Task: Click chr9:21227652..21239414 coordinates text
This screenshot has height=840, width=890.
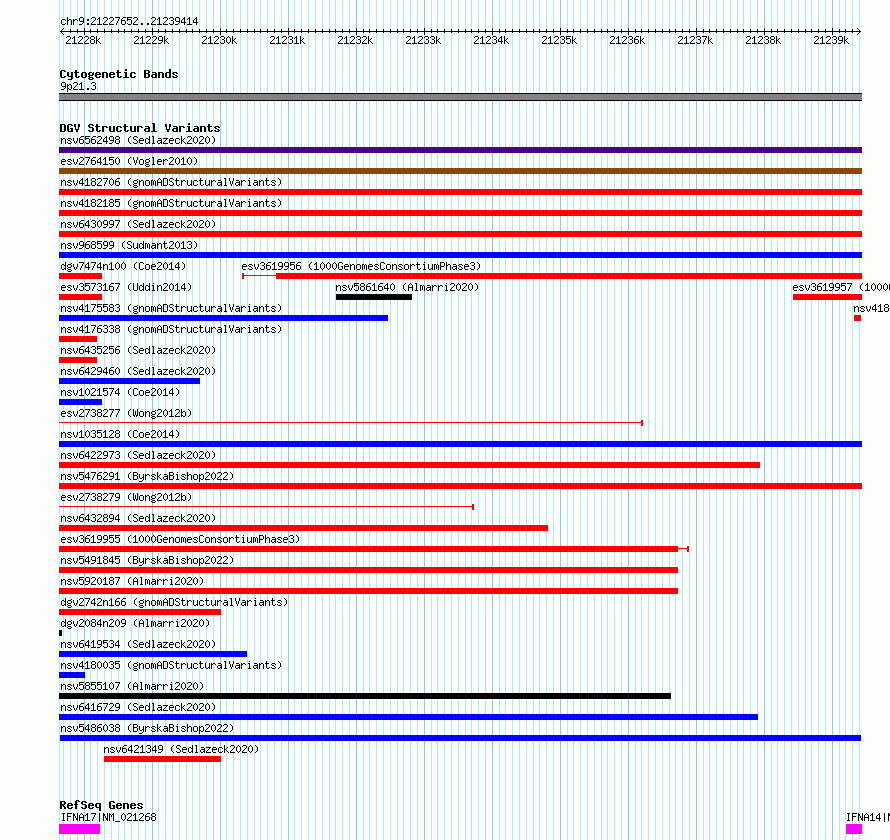Action: coord(129,21)
